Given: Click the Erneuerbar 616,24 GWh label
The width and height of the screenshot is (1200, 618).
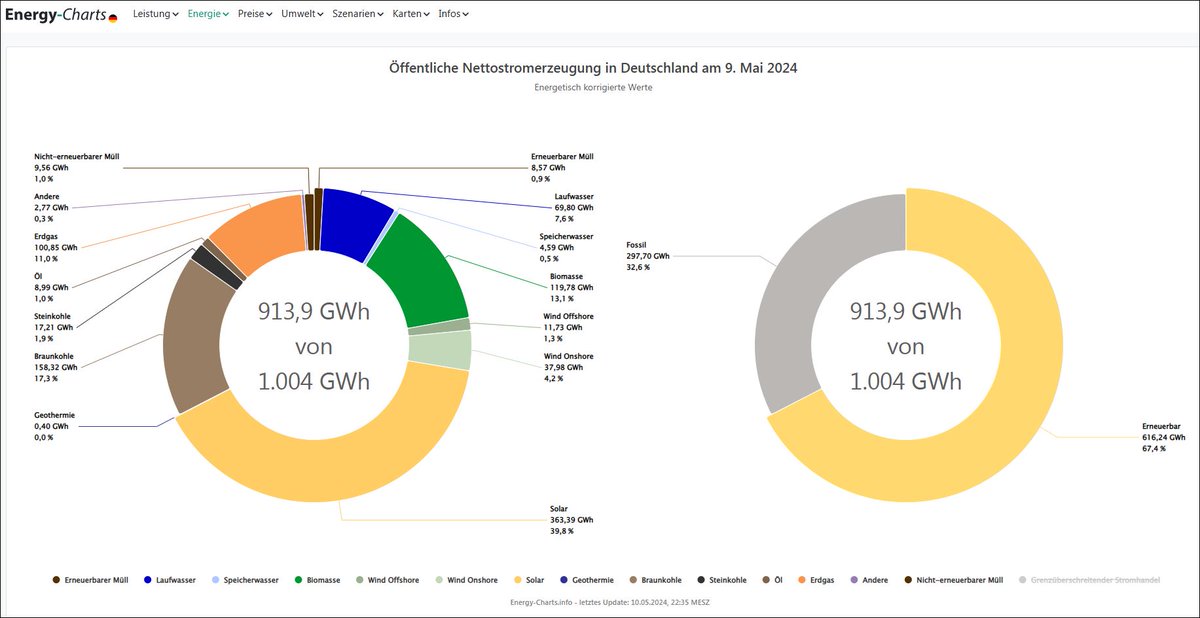Looking at the screenshot, I should [x=1164, y=437].
